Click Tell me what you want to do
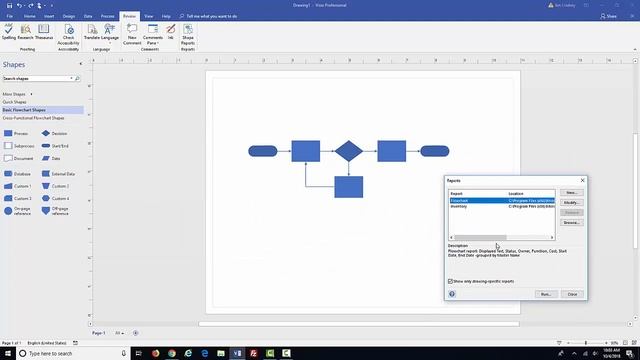The width and height of the screenshot is (640, 360). pos(211,16)
